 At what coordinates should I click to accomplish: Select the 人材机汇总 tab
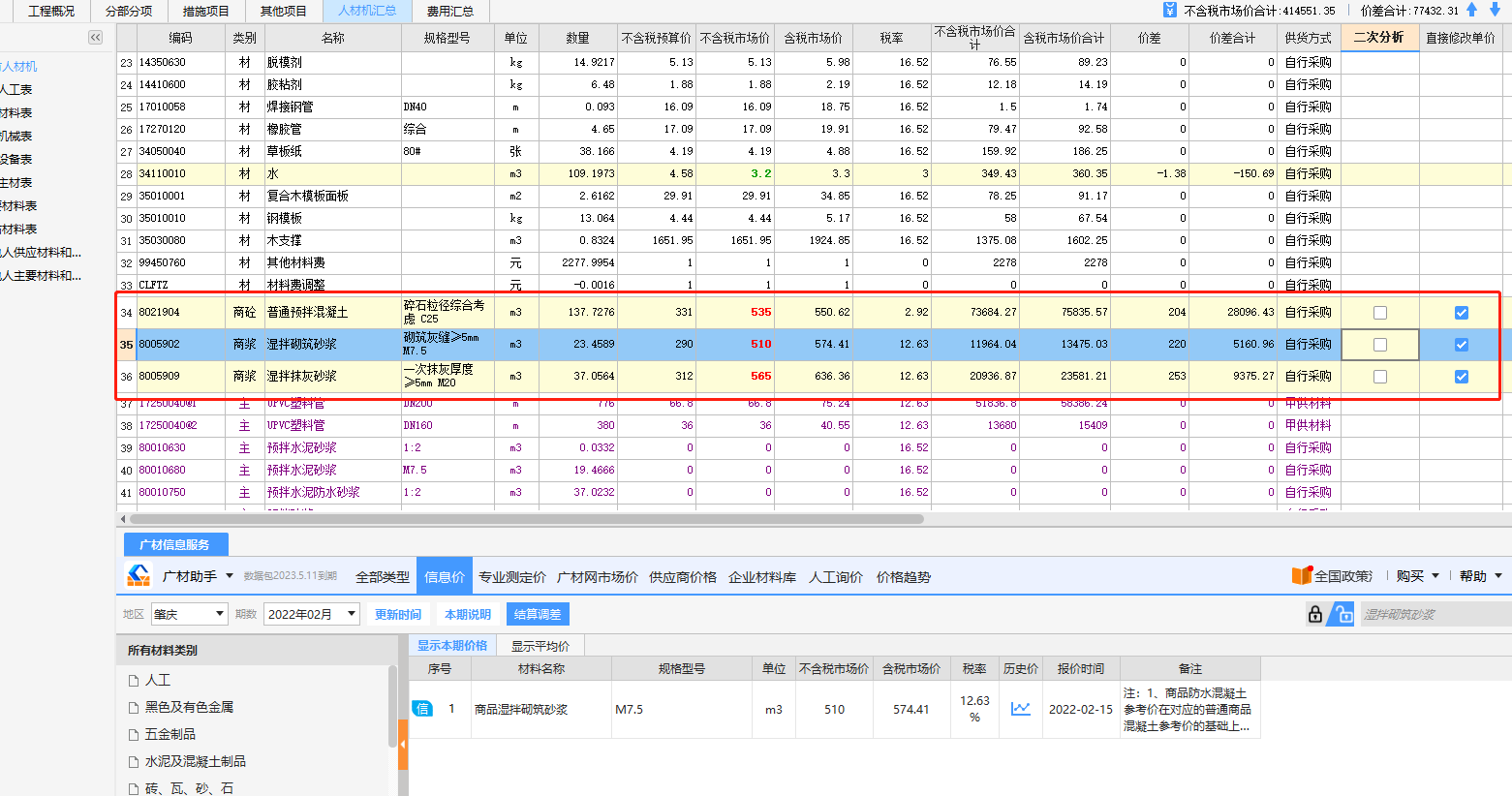point(367,12)
